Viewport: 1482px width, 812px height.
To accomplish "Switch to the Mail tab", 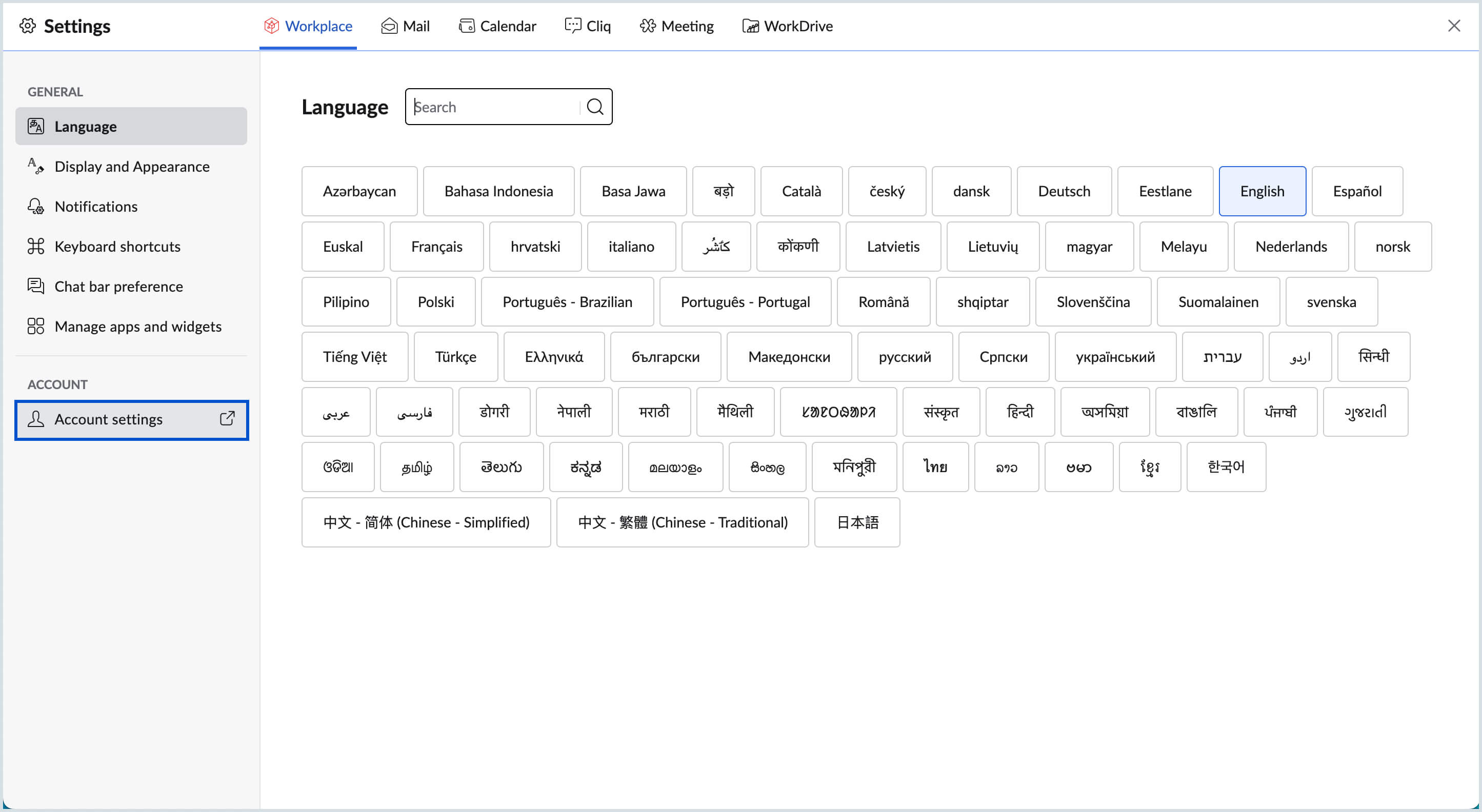I will point(405,26).
